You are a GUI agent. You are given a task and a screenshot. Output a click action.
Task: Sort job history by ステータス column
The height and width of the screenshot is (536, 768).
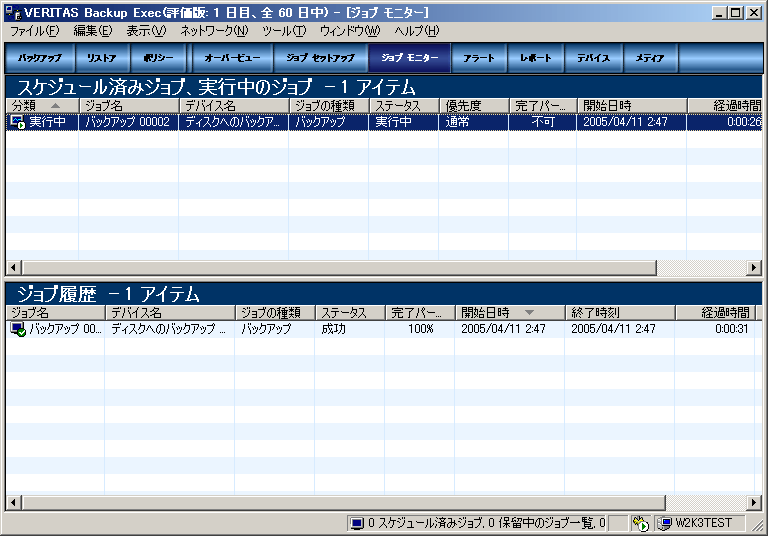(x=350, y=313)
